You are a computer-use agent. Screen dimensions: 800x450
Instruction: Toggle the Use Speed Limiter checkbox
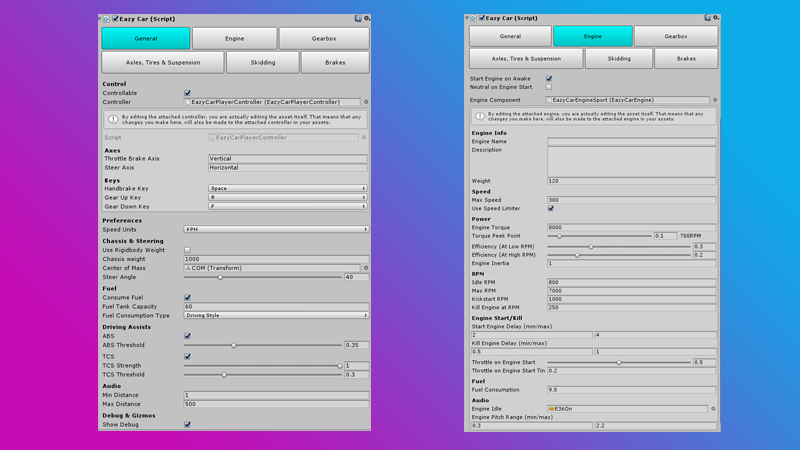coord(551,209)
